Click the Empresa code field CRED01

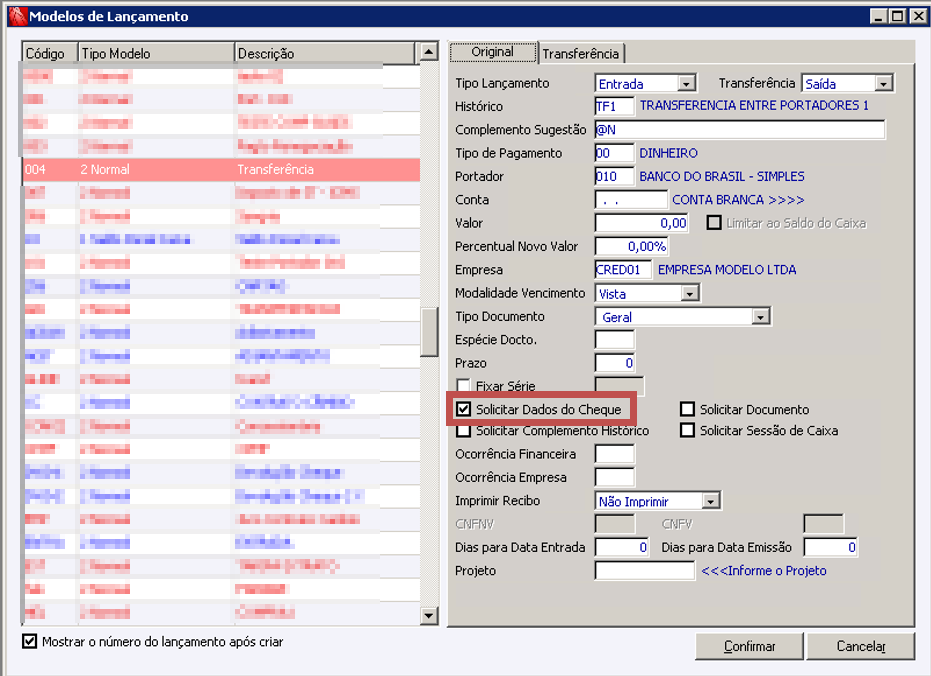click(623, 269)
